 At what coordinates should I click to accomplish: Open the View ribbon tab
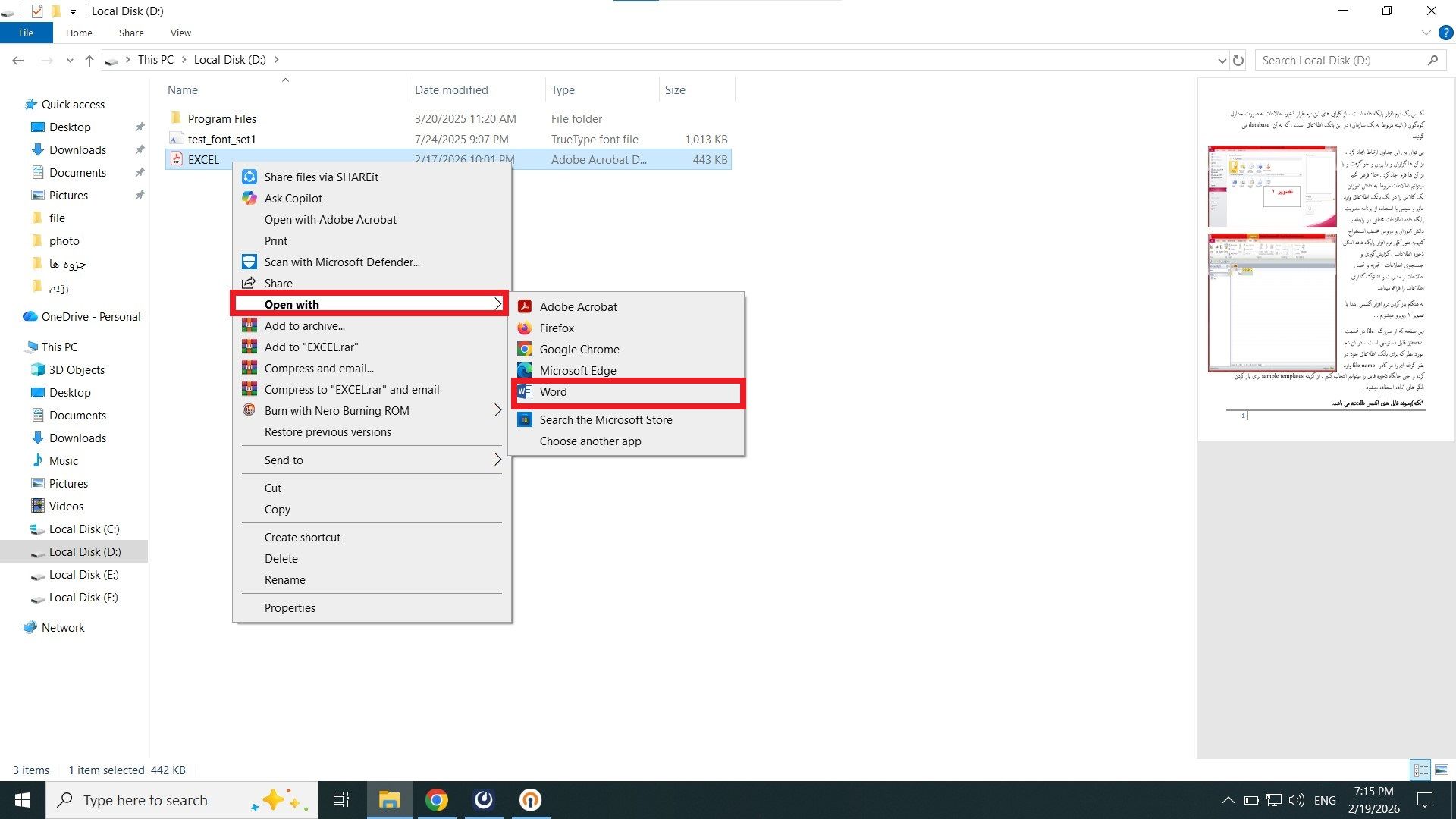180,33
